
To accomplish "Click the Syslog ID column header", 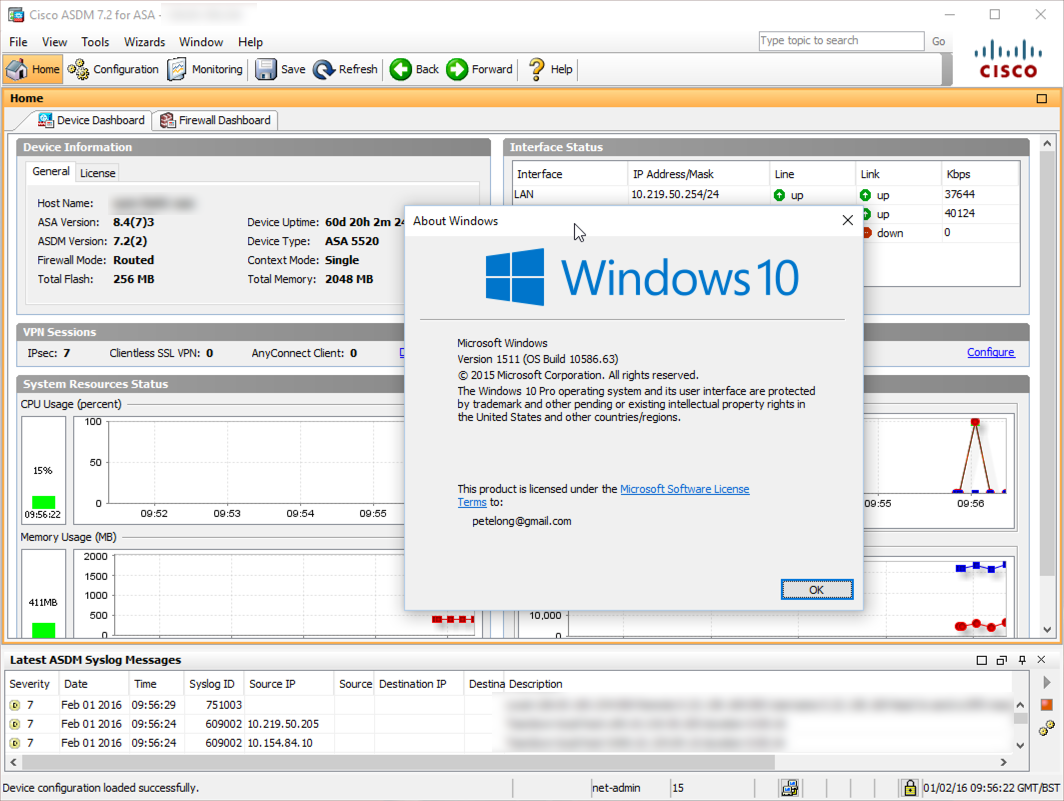I will (214, 684).
